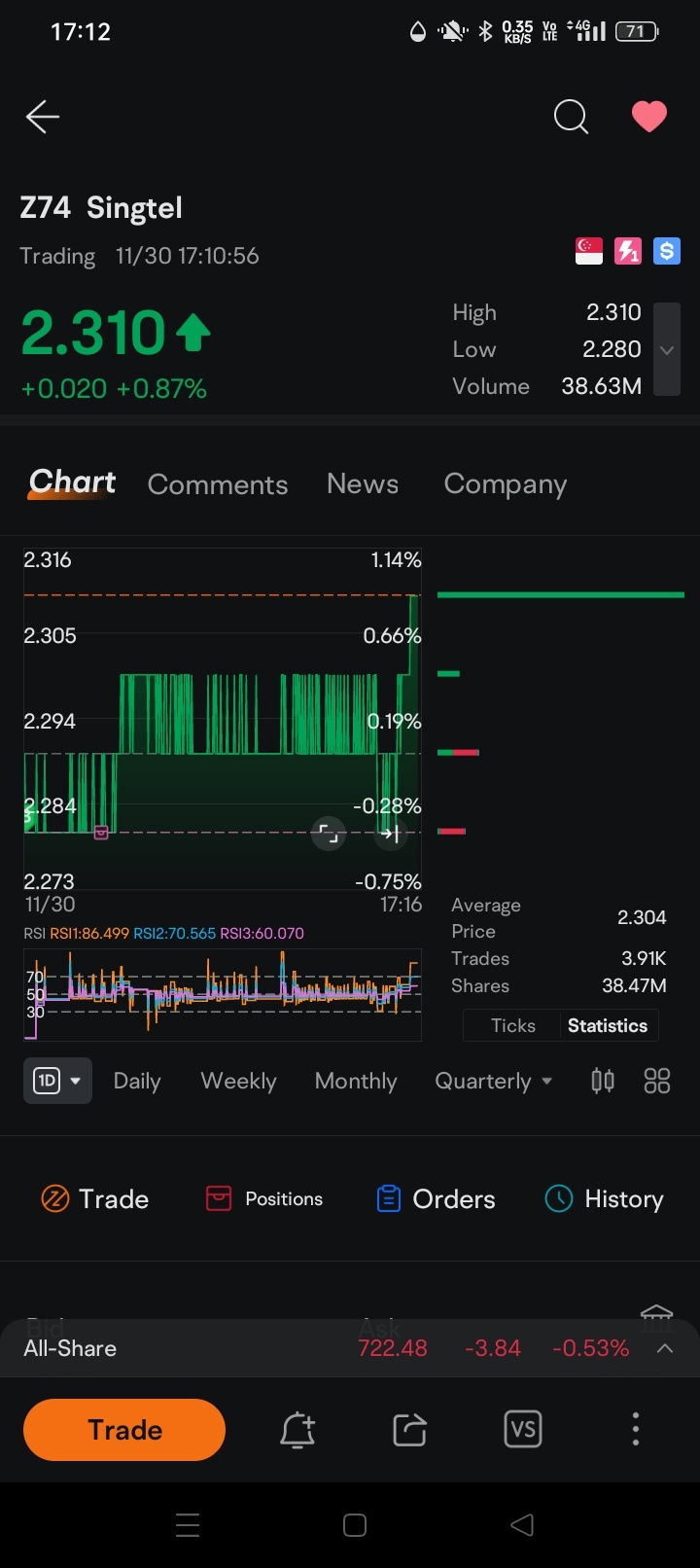
Task: Expand the High/Low details chevron
Action: point(667,349)
